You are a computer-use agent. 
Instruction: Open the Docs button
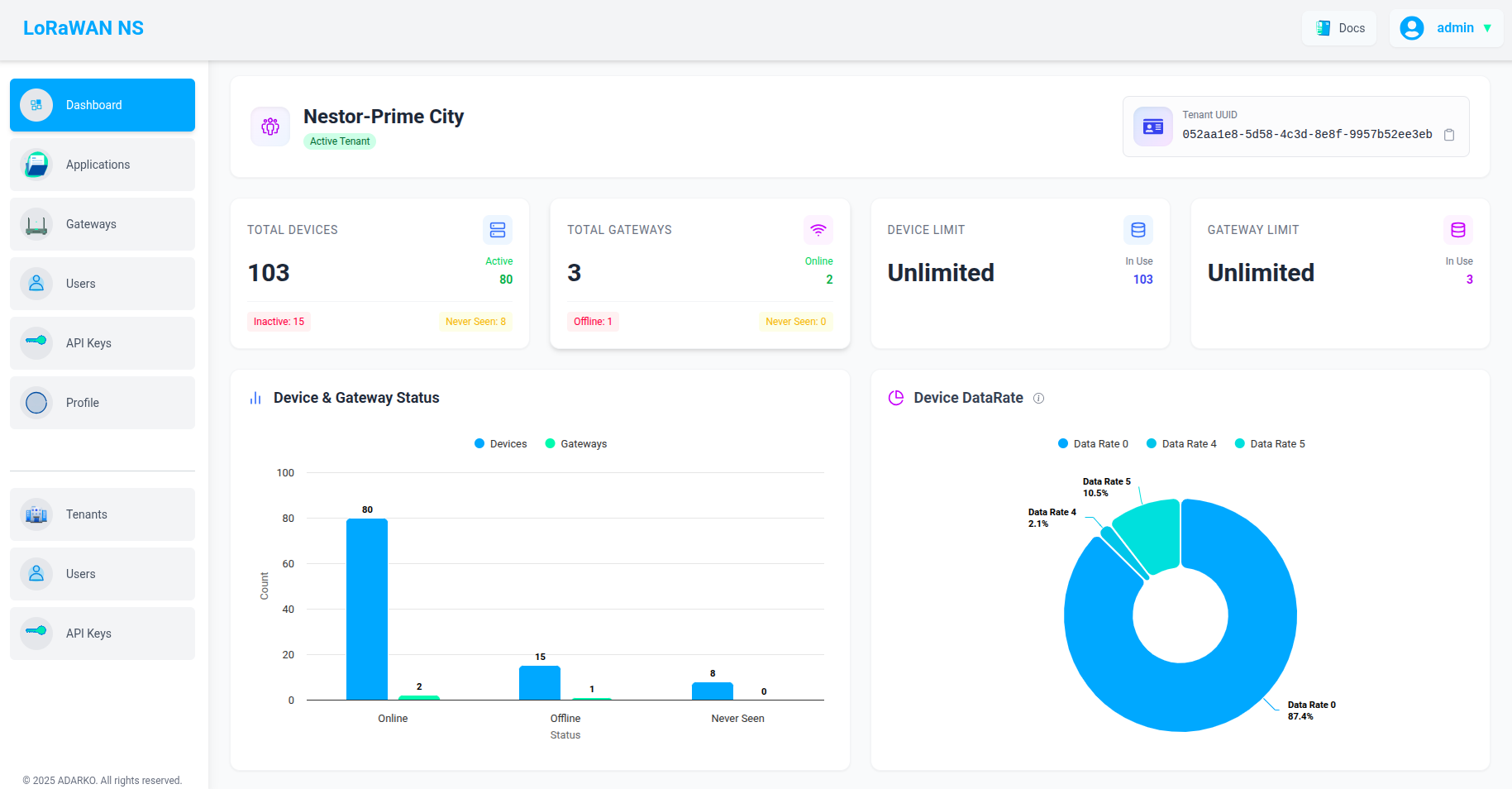pyautogui.click(x=1339, y=28)
